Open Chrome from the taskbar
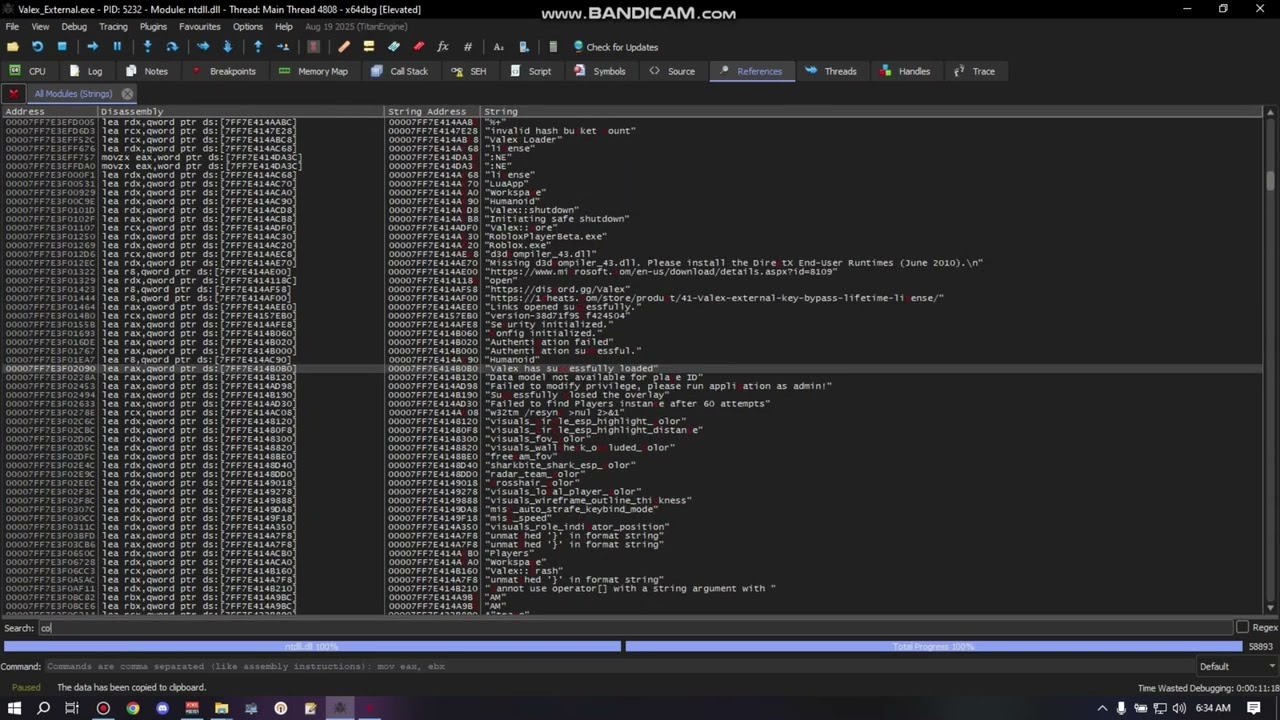The image size is (1280, 720). 132,708
